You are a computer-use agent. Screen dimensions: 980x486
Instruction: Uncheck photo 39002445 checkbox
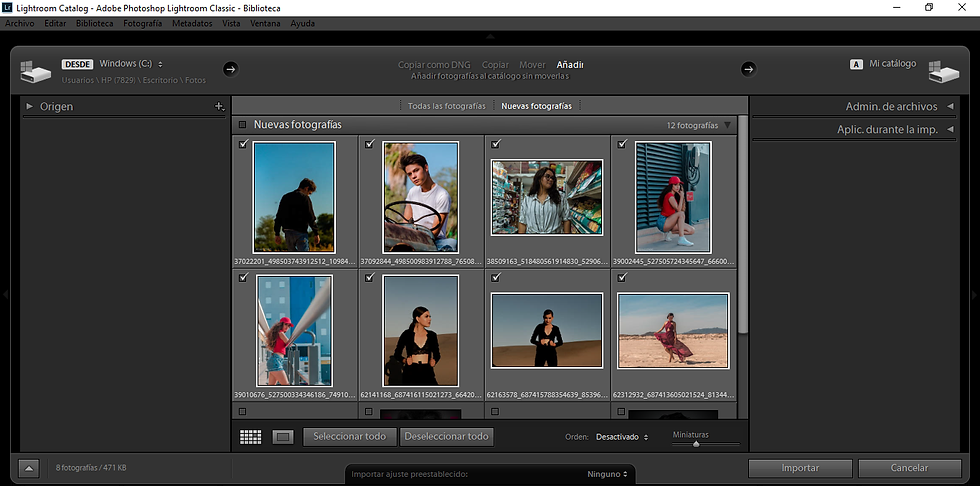[622, 144]
